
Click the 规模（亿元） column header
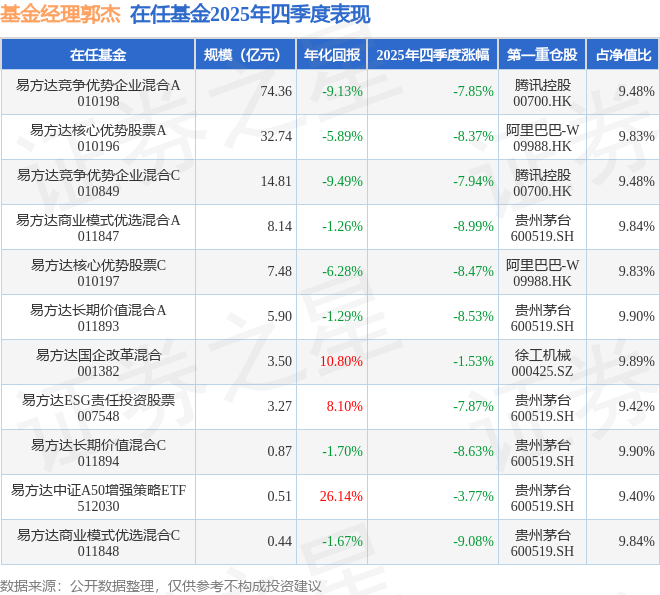click(245, 55)
